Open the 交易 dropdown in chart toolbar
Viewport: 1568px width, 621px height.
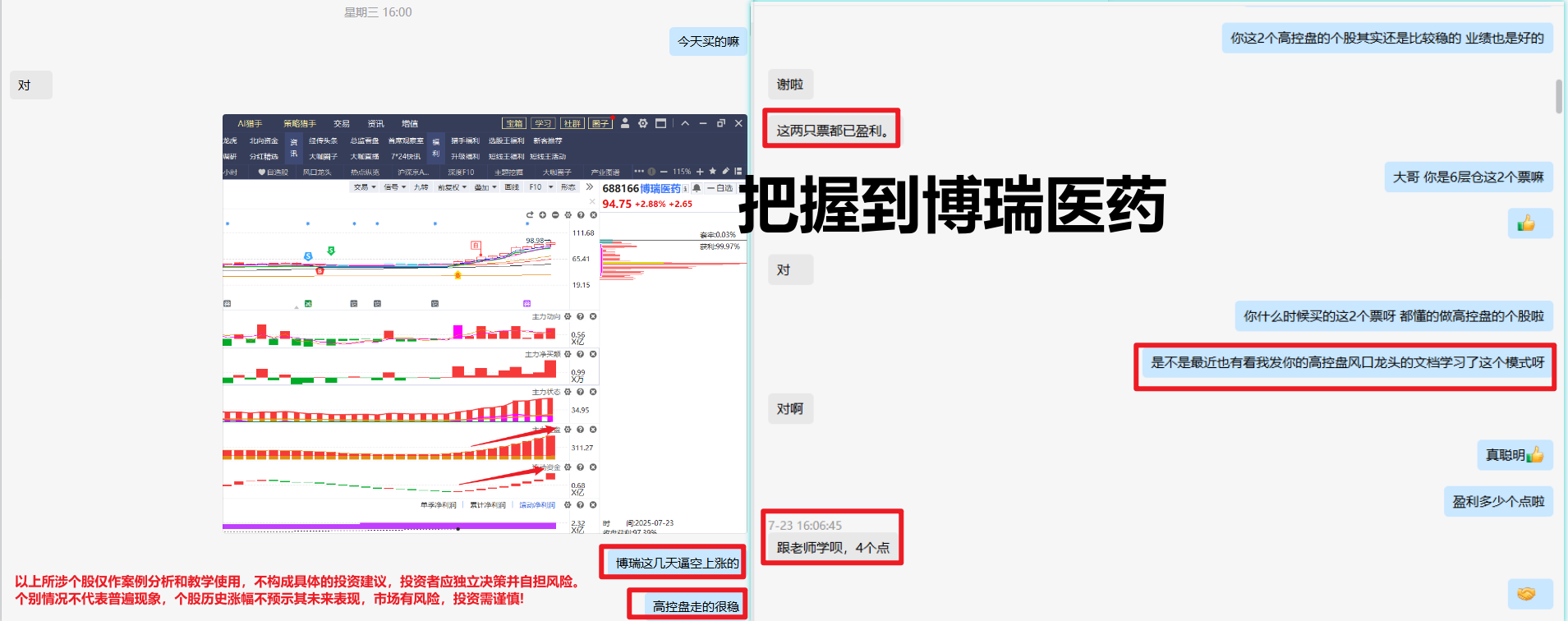[x=365, y=187]
